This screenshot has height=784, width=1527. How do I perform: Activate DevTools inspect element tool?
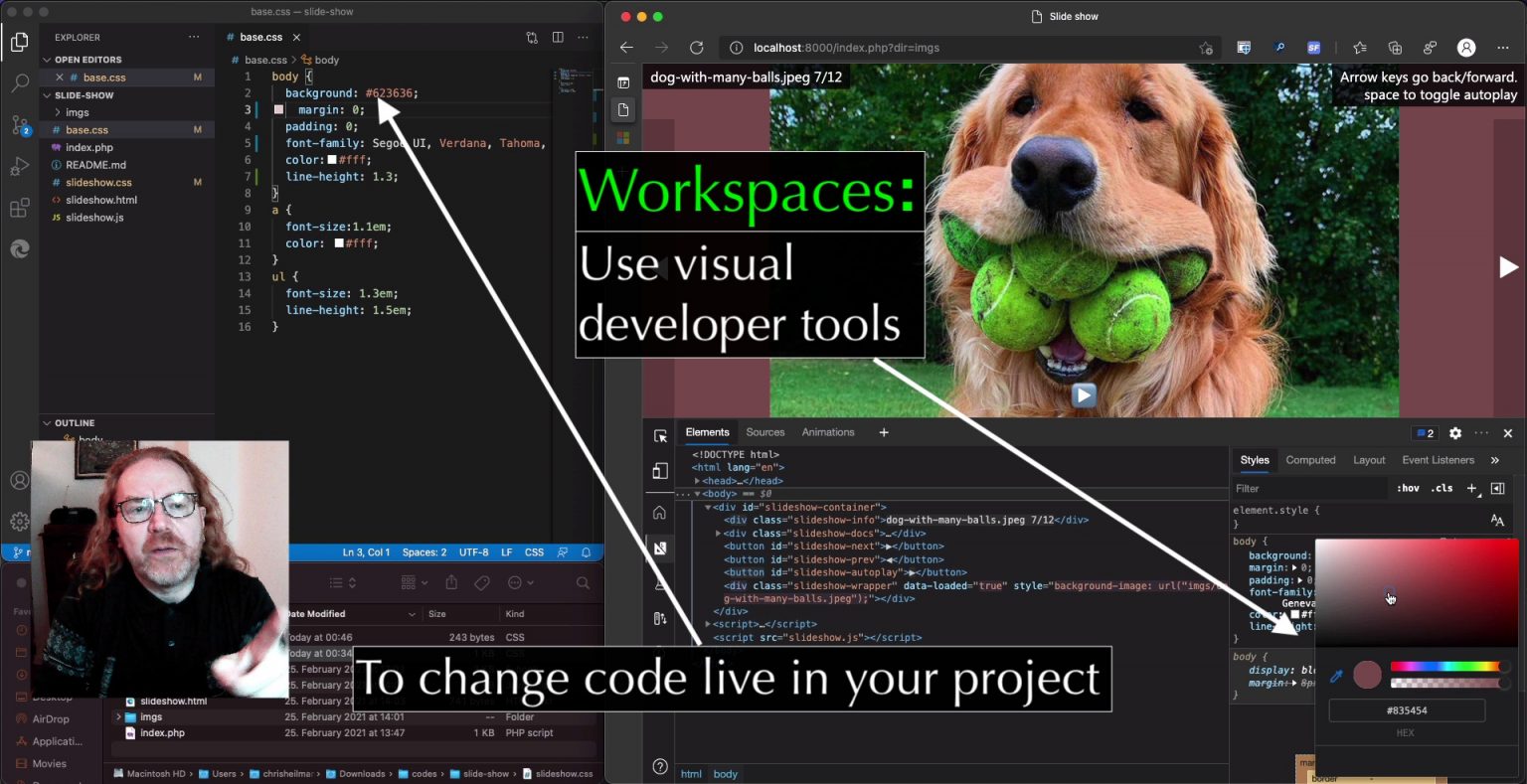coord(659,435)
